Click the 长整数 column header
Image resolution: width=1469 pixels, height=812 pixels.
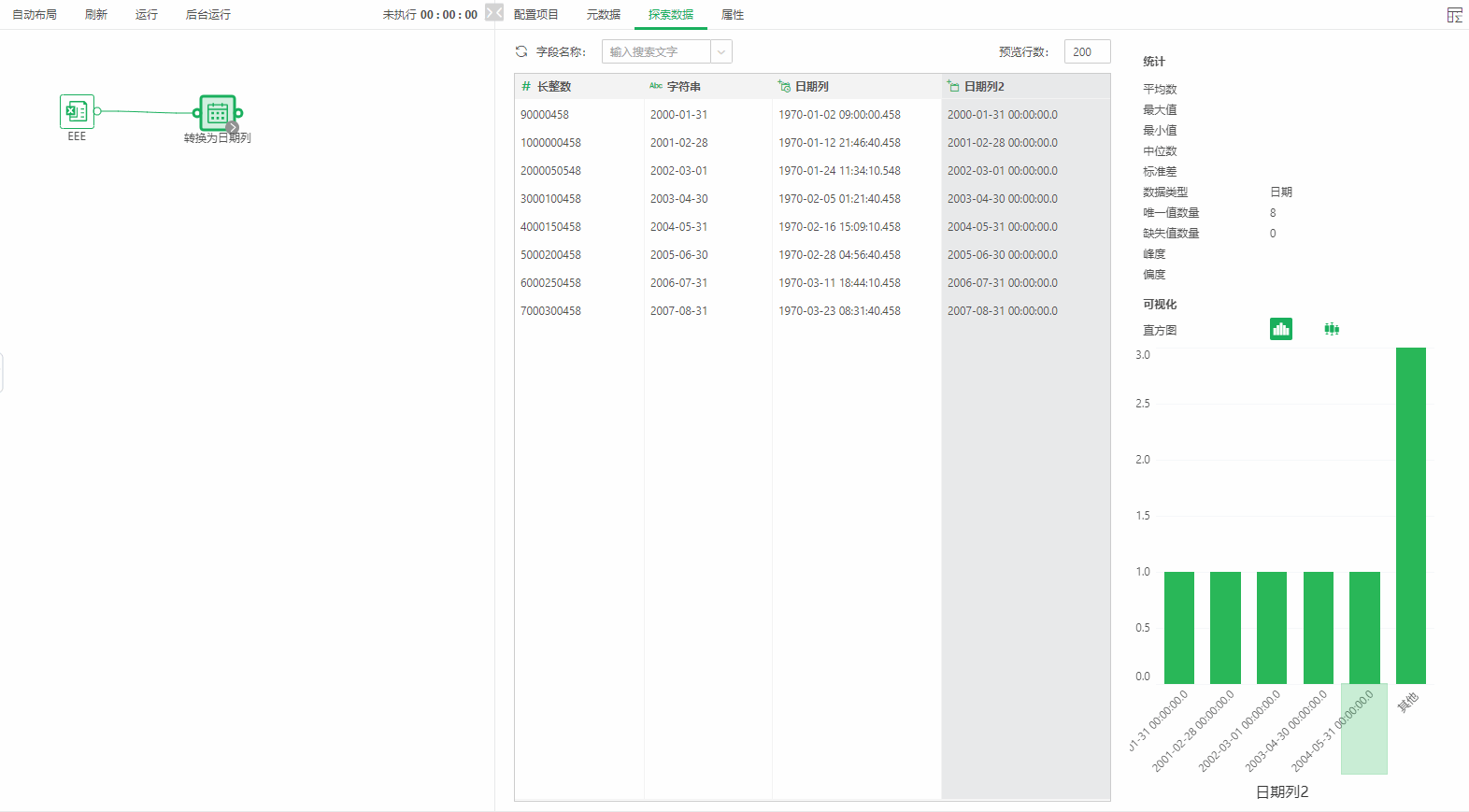click(x=553, y=86)
